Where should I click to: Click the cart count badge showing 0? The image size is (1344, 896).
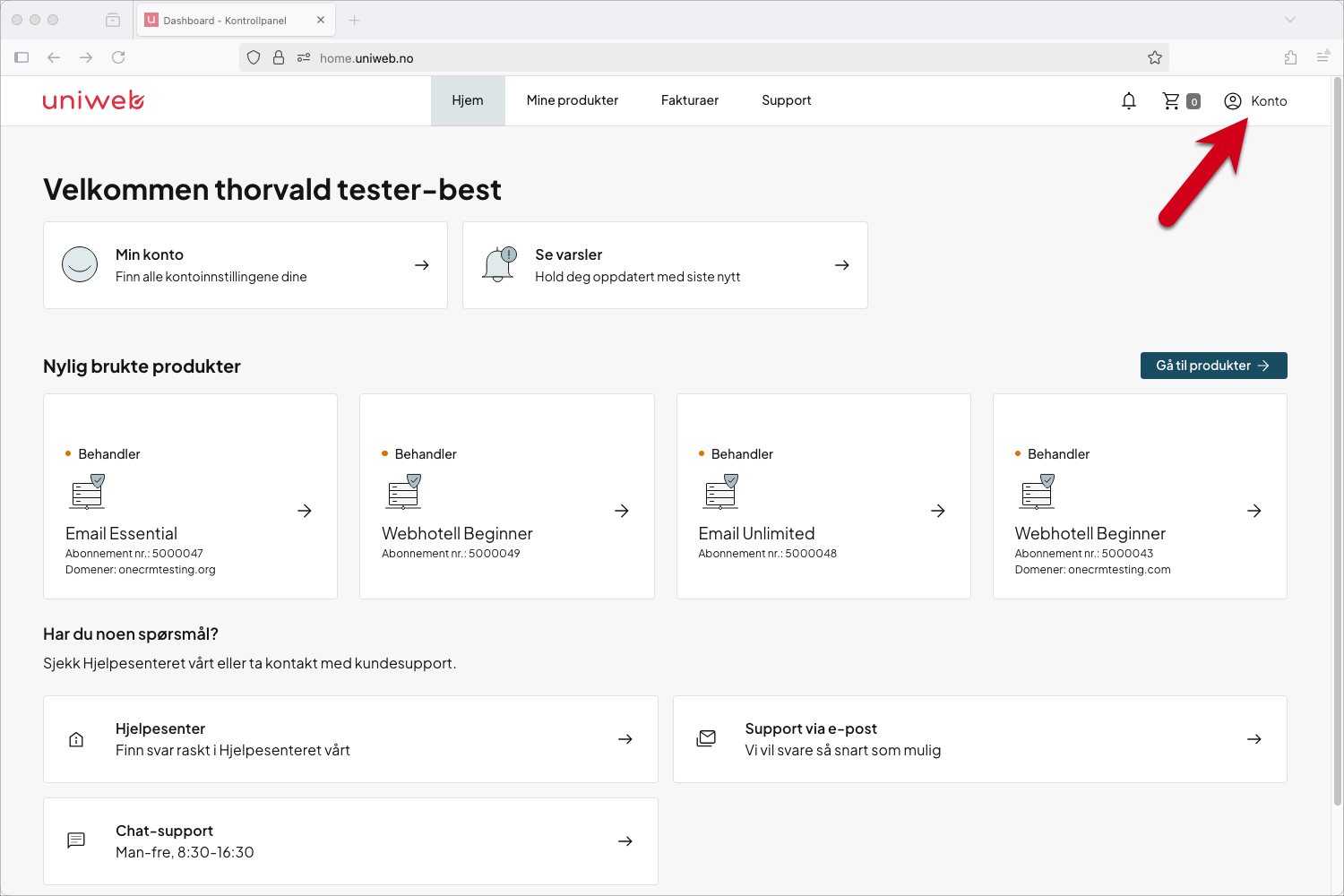[1193, 101]
